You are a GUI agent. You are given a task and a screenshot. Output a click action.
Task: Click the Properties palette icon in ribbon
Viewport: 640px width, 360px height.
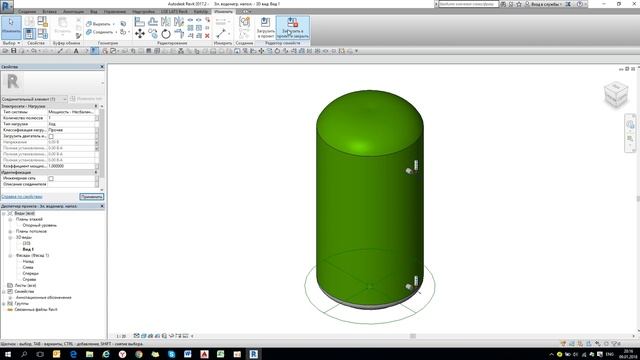(x=29, y=33)
